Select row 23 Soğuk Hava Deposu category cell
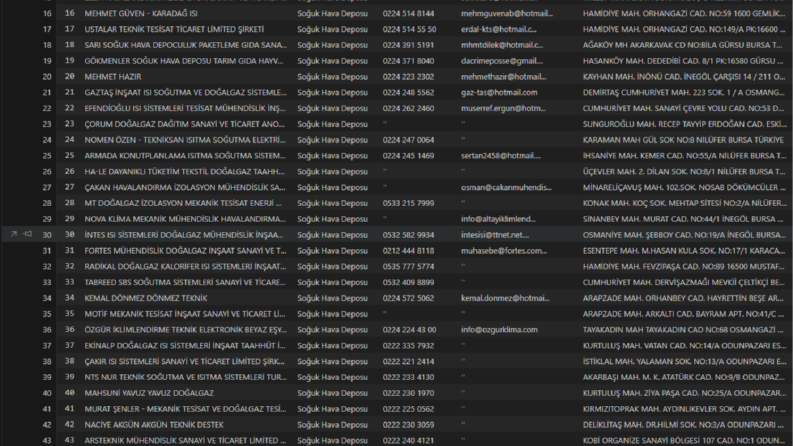The height and width of the screenshot is (446, 793). (332, 124)
